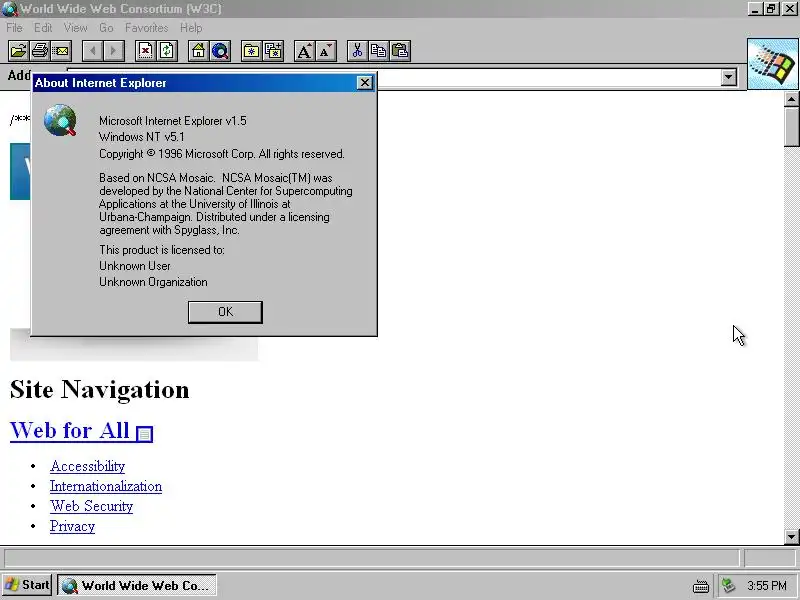Viewport: 800px width, 600px height.
Task: Click the Start button on the taskbar
Action: pyautogui.click(x=27, y=585)
